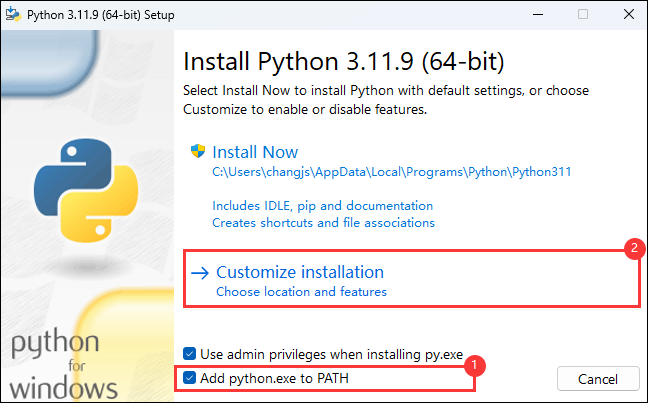
Task: Click 'Includes IDLE, pip and documentation' text
Action: [322, 205]
